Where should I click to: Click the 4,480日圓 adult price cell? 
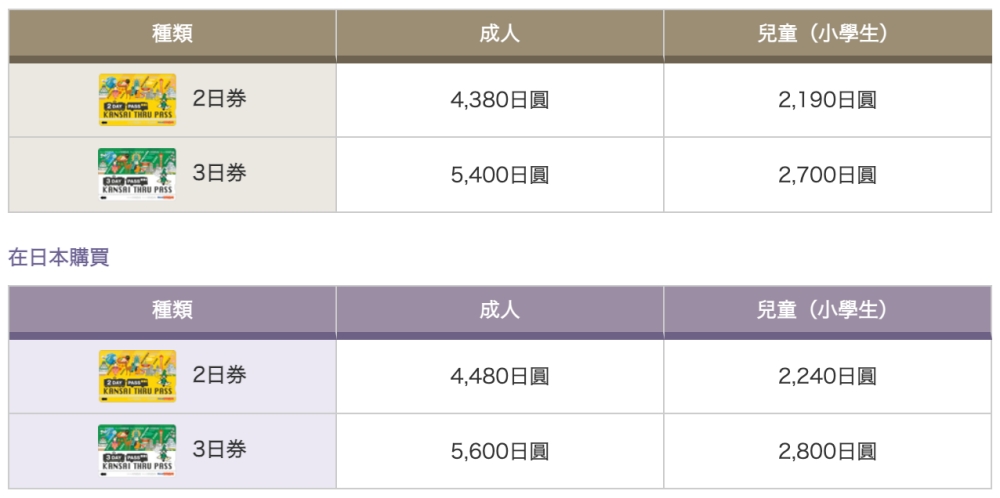click(x=500, y=377)
